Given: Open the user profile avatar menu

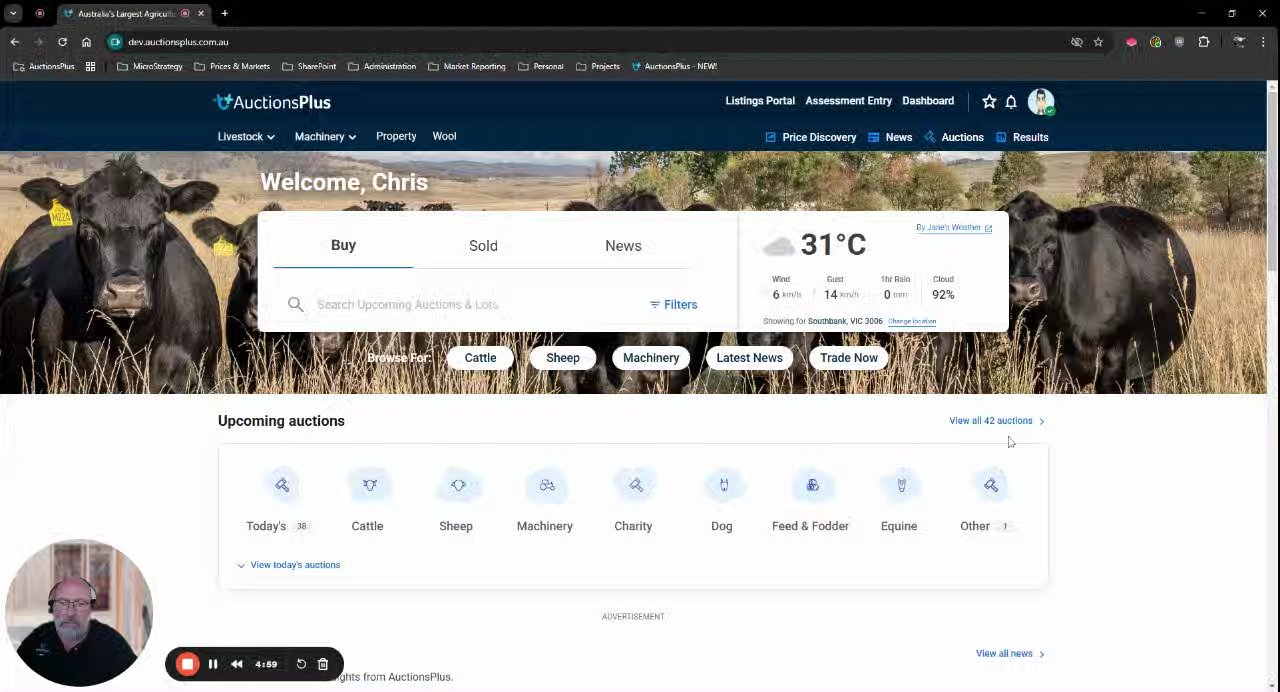Looking at the screenshot, I should tap(1041, 102).
